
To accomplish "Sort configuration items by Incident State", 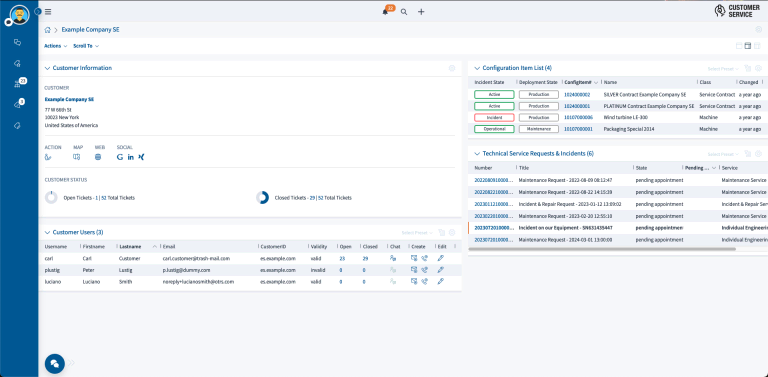I will coord(489,82).
